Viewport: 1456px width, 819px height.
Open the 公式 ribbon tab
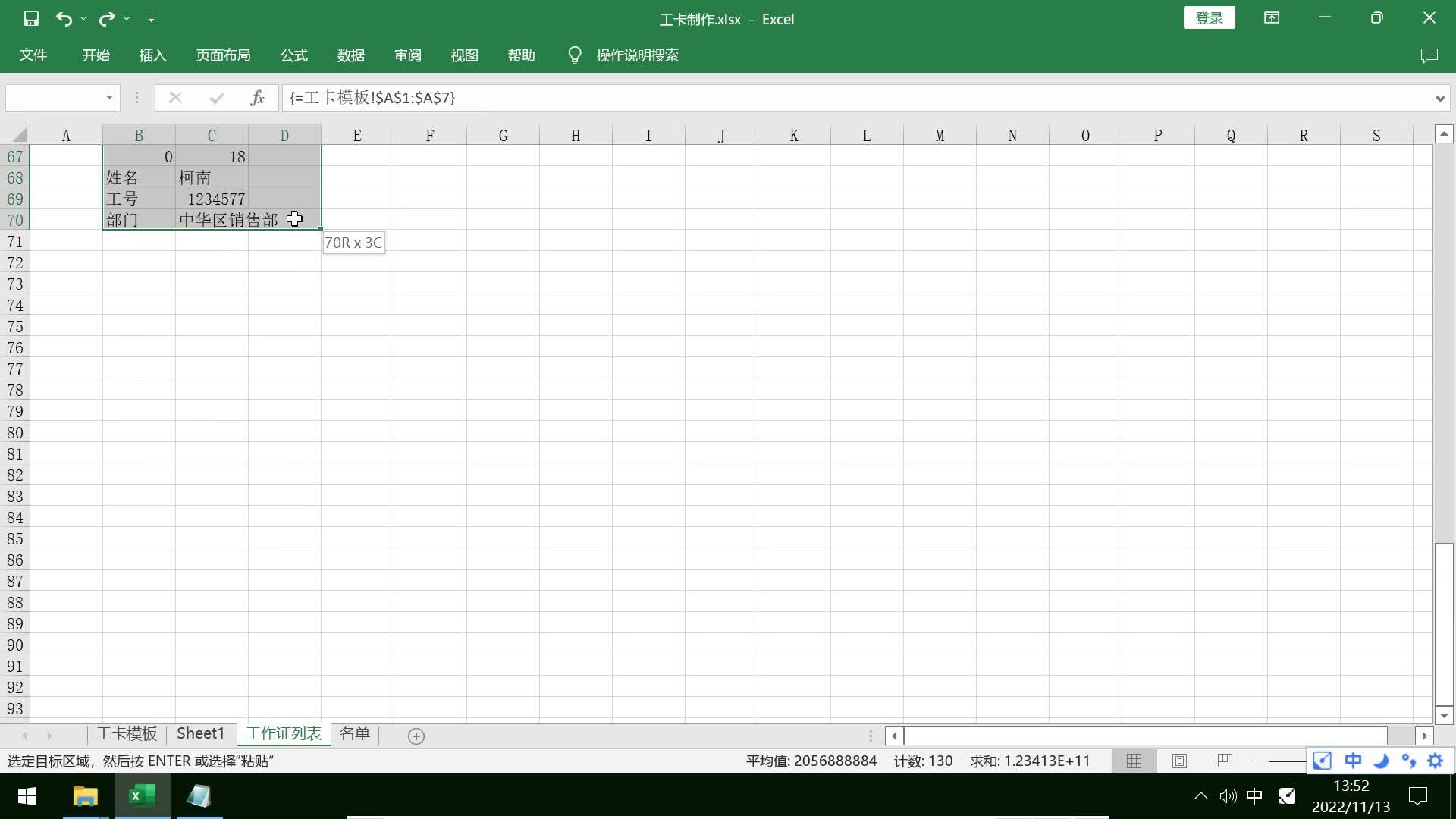pos(294,55)
